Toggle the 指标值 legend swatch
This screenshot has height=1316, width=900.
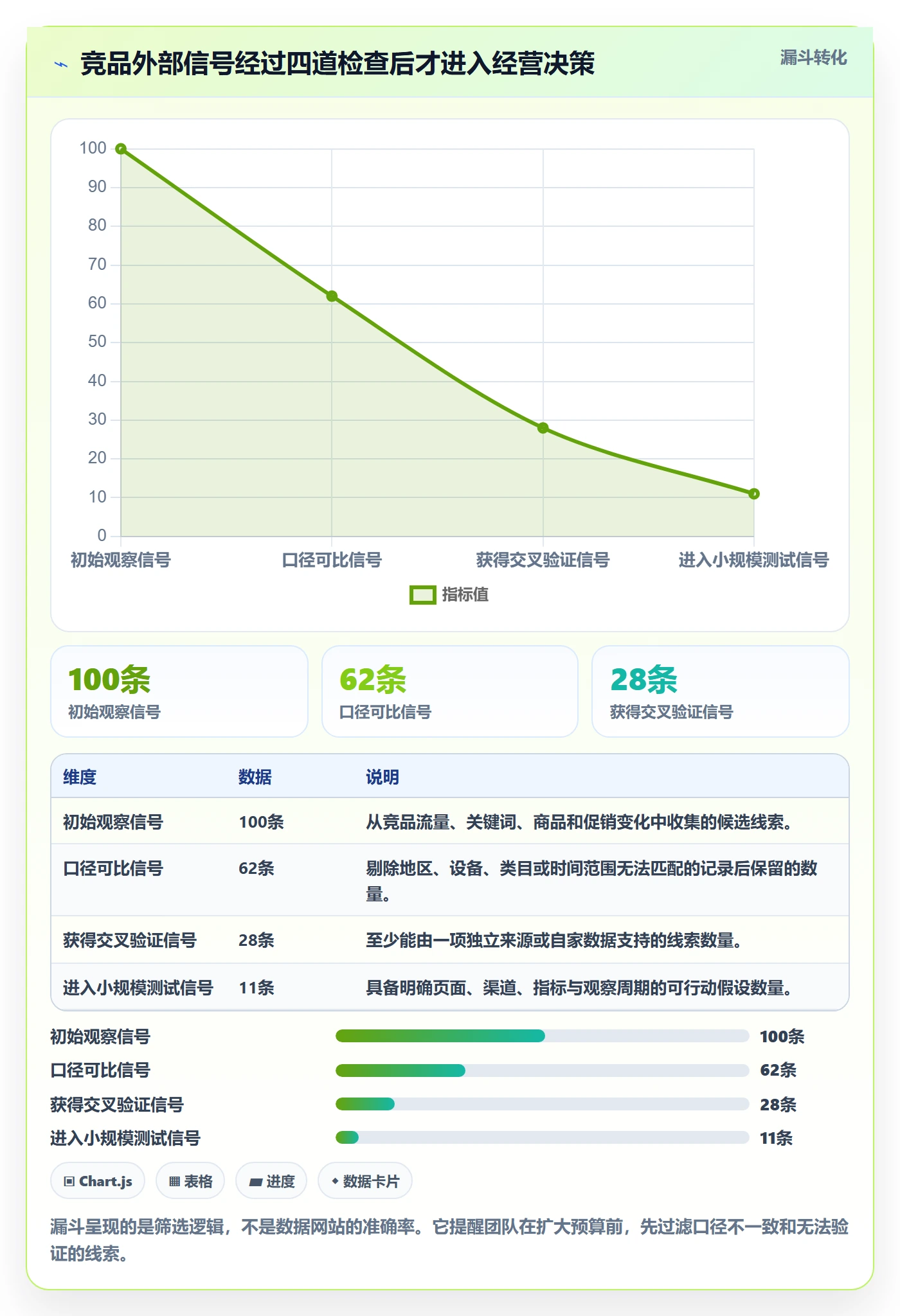click(422, 595)
